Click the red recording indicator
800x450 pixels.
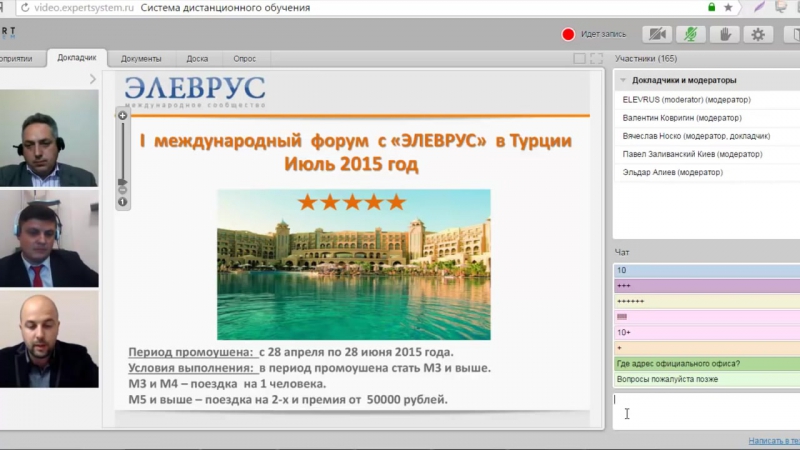pyautogui.click(x=568, y=34)
